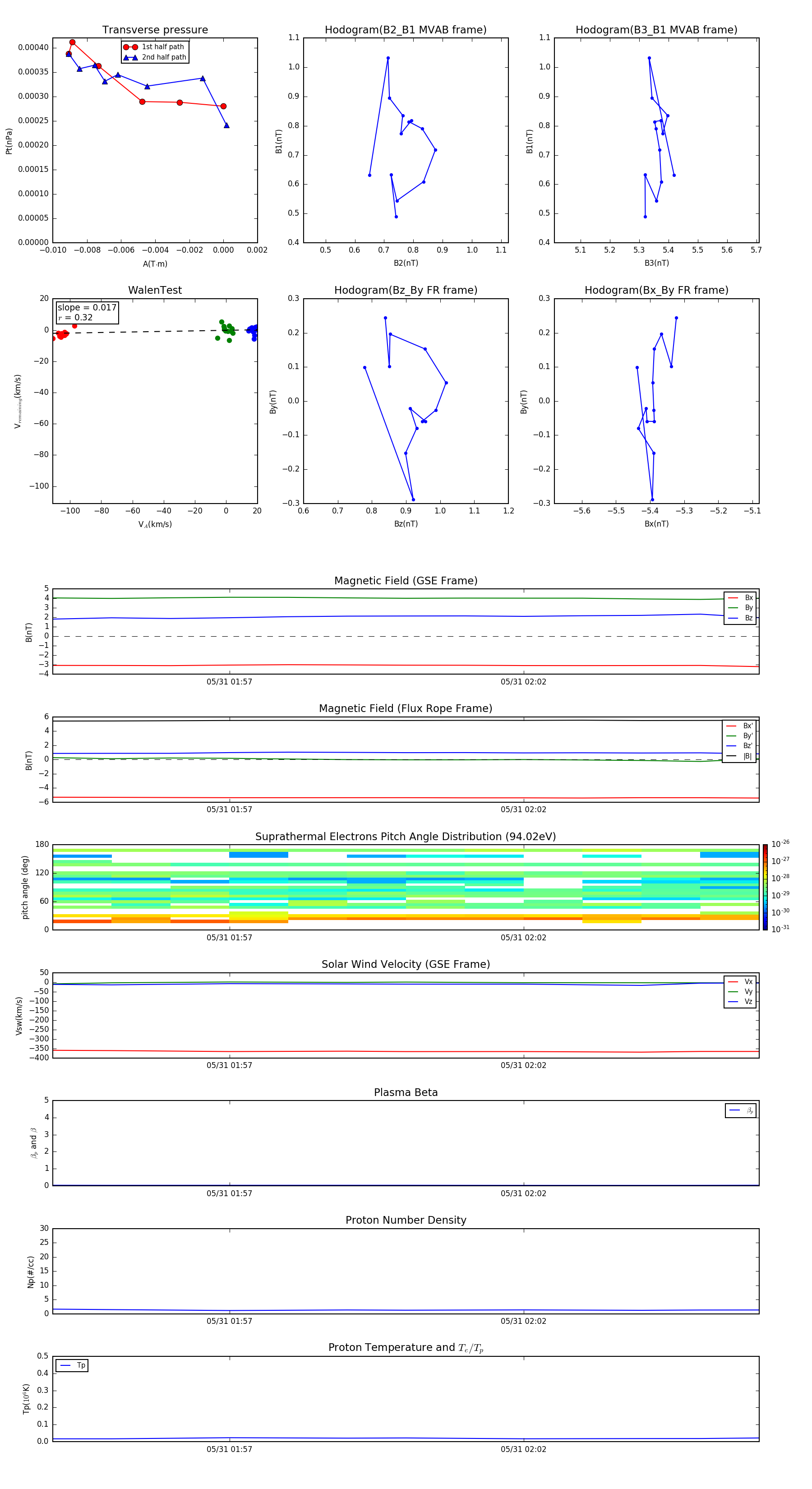The width and height of the screenshot is (812, 1489).
Task: Click the 'Transverse pressure' plot title
Action: pyautogui.click(x=155, y=29)
